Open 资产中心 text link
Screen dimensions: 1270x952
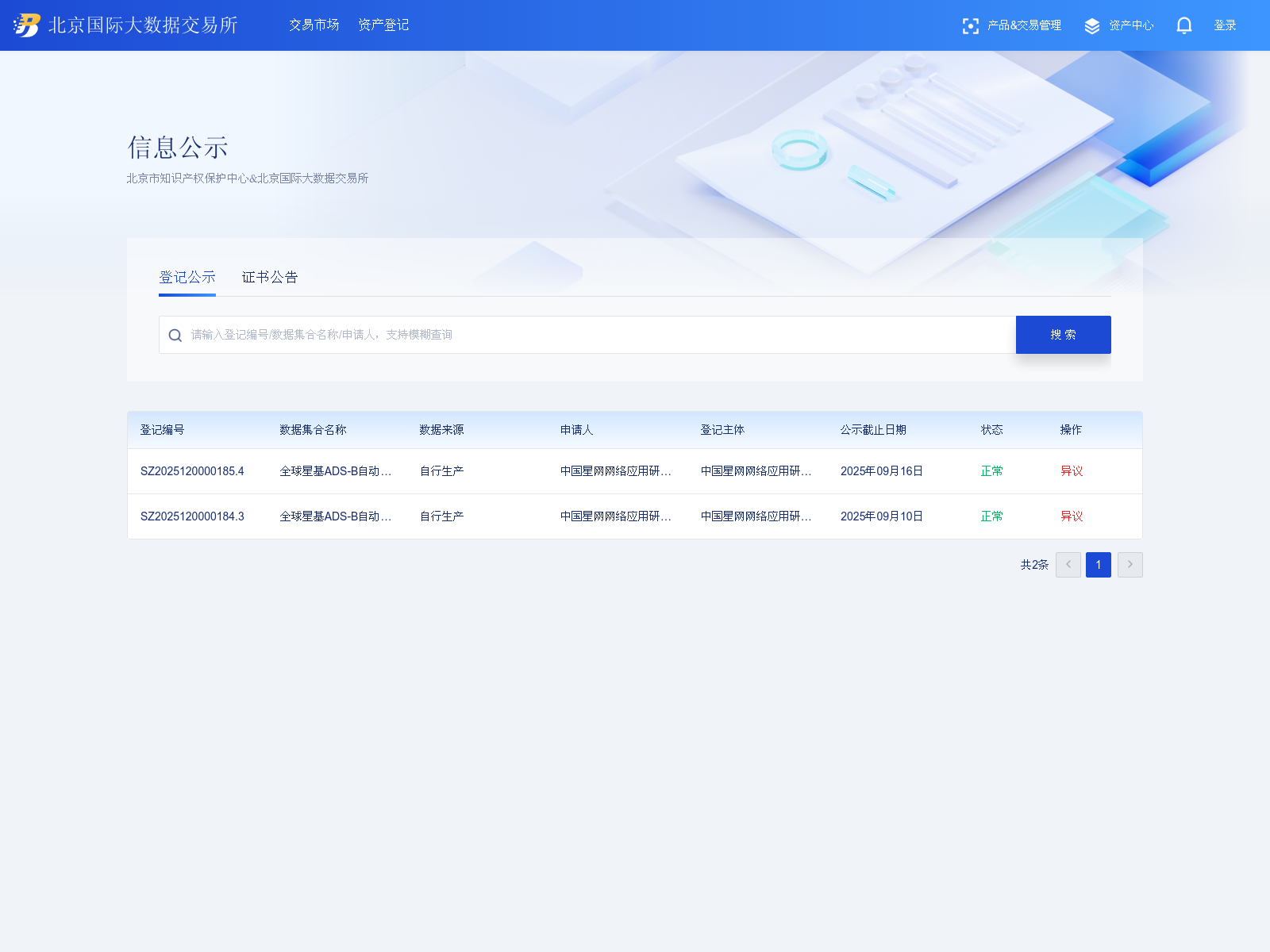click(1131, 25)
